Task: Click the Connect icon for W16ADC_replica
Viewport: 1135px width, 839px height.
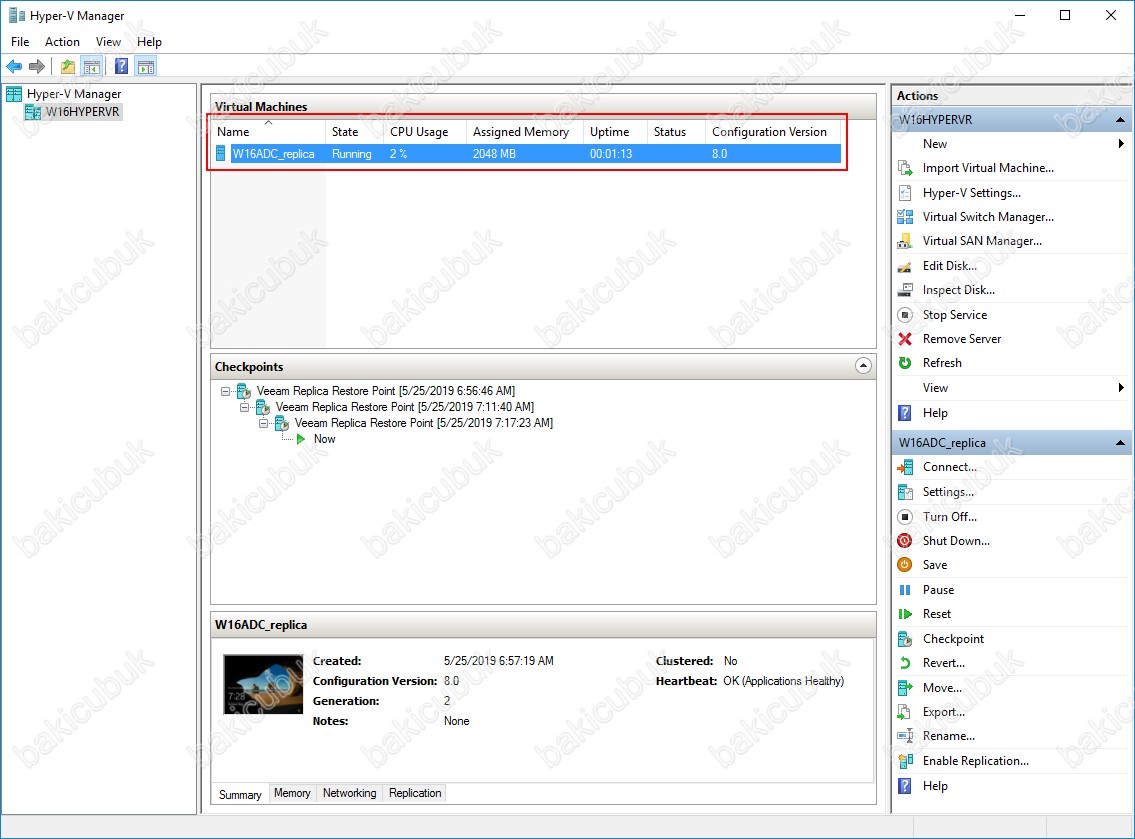Action: pos(905,467)
